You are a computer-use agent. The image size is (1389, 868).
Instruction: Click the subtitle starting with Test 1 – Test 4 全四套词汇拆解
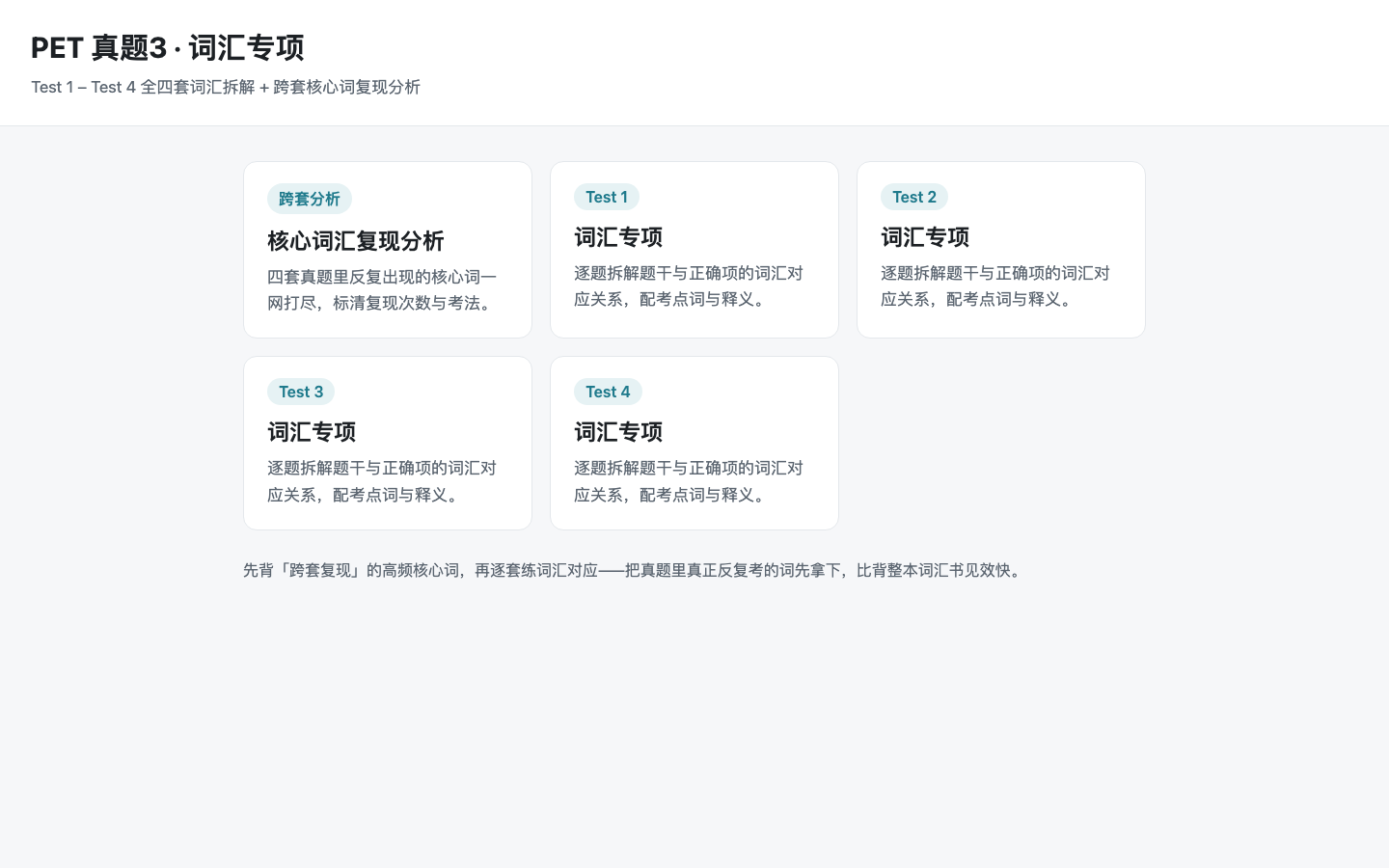(x=226, y=87)
